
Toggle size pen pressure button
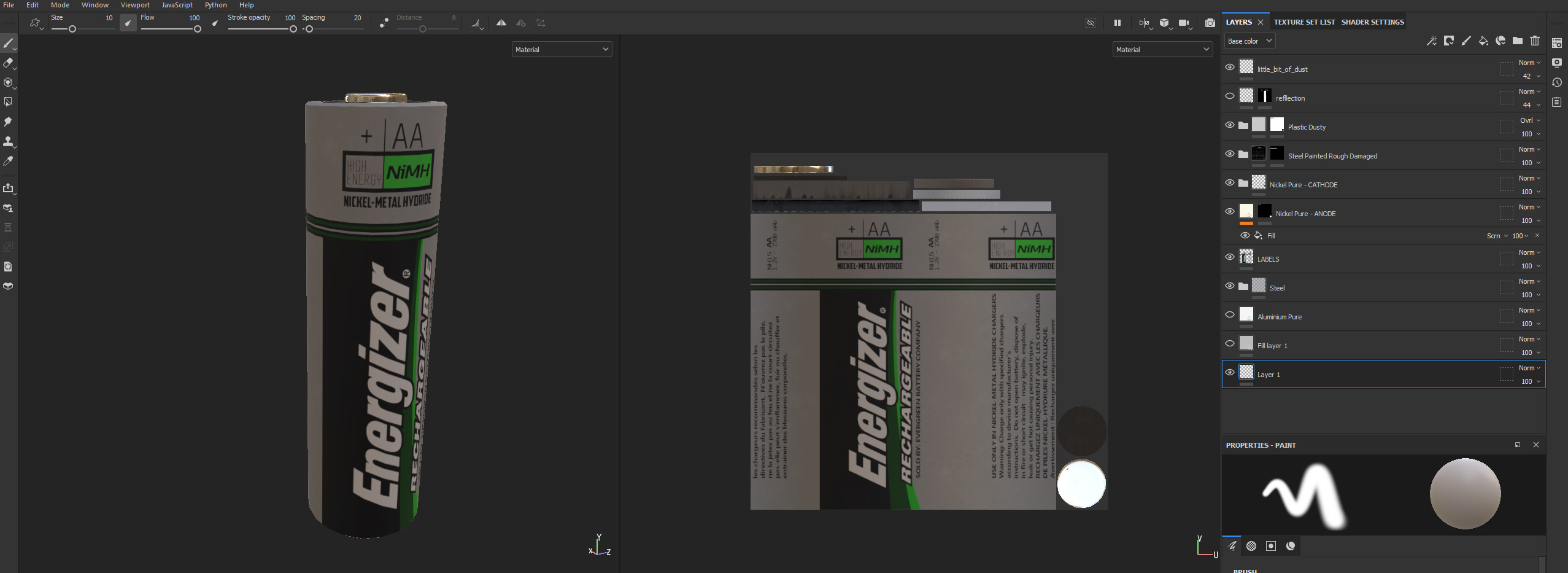[x=128, y=23]
